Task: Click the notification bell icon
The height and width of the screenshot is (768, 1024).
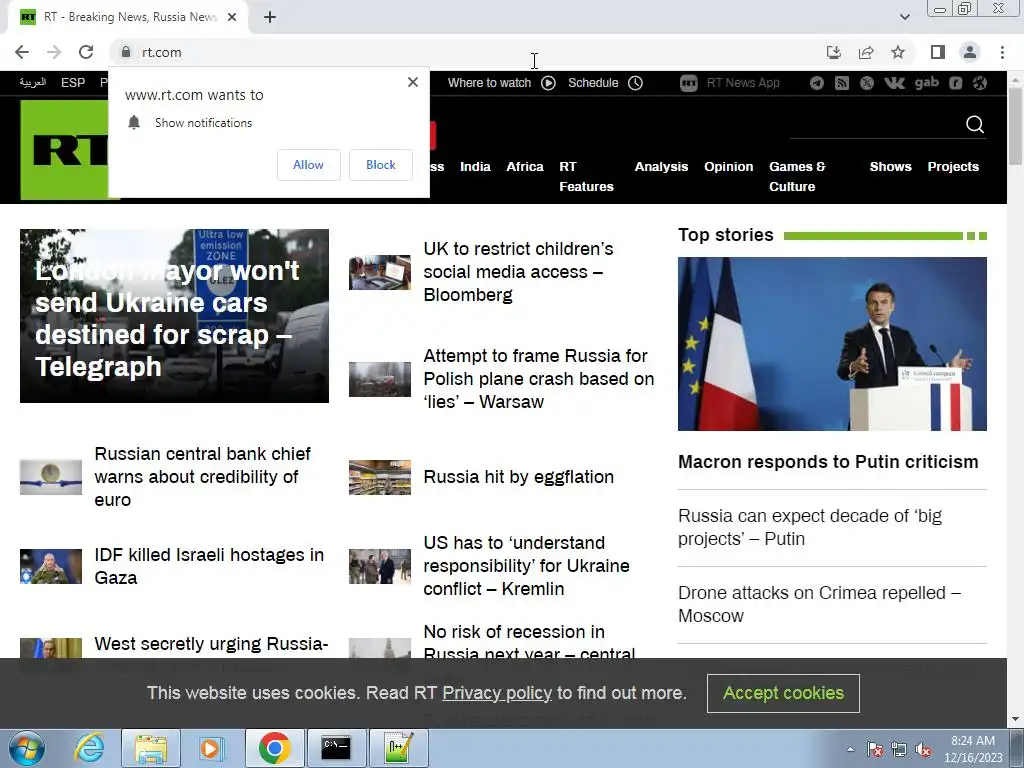Action: [x=134, y=122]
